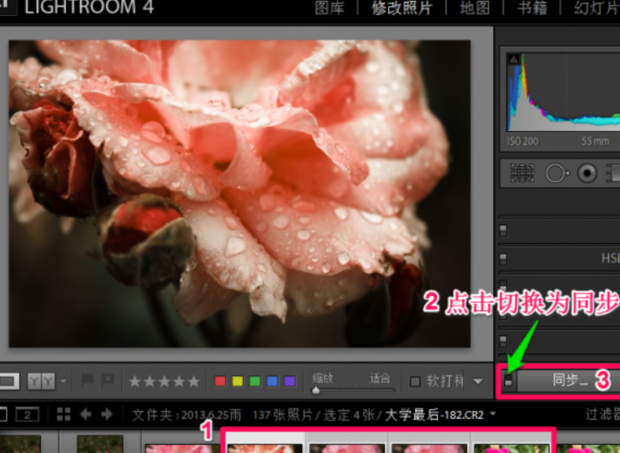Viewport: 620px width, 453px height.
Task: Toggle shadow clipping triangle in histogram
Action: 514,59
